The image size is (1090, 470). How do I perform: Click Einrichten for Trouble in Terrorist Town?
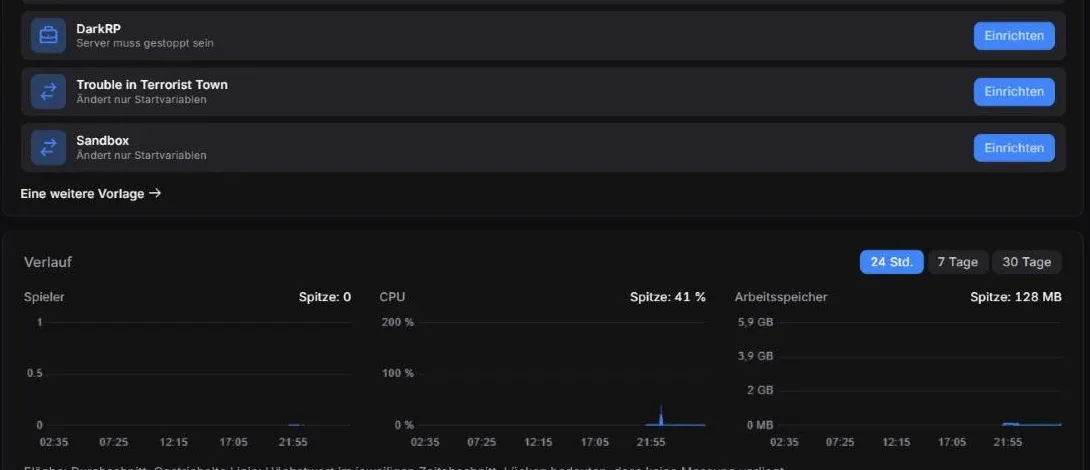[1014, 92]
